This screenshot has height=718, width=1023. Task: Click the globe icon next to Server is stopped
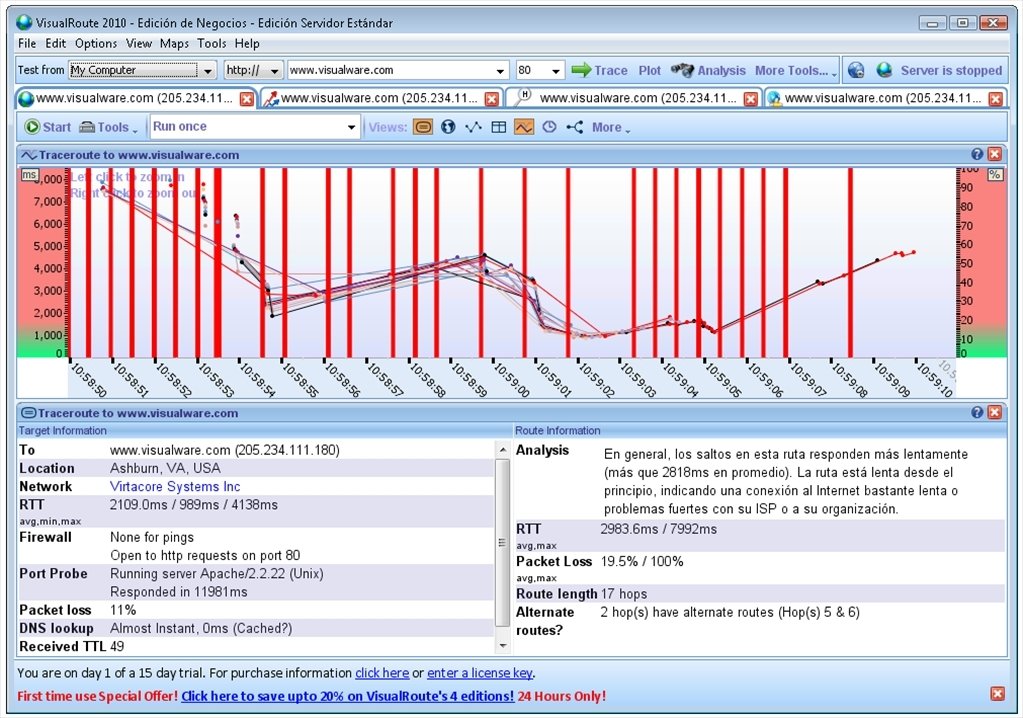[885, 70]
